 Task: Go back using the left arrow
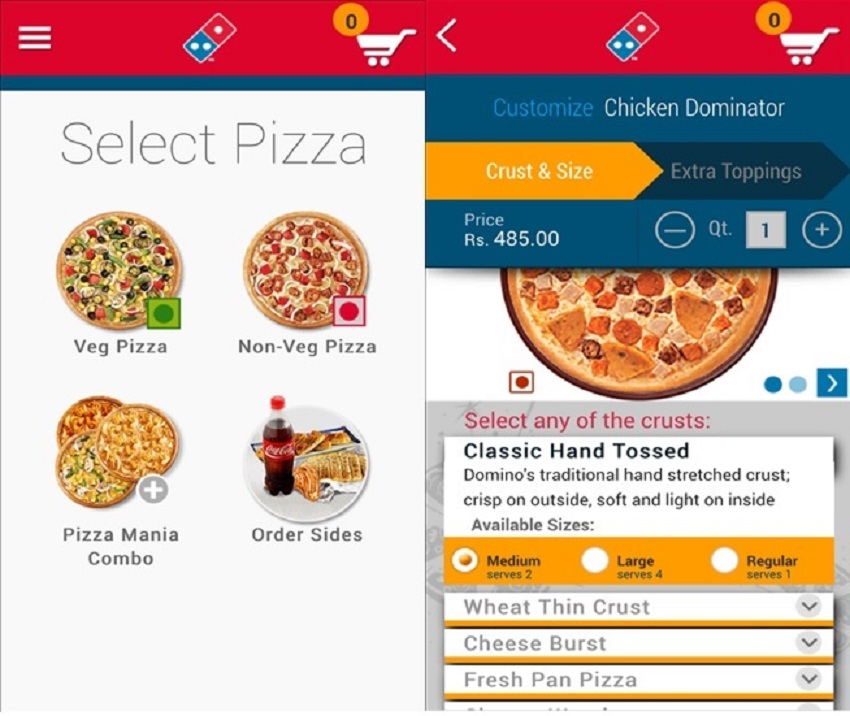click(447, 36)
